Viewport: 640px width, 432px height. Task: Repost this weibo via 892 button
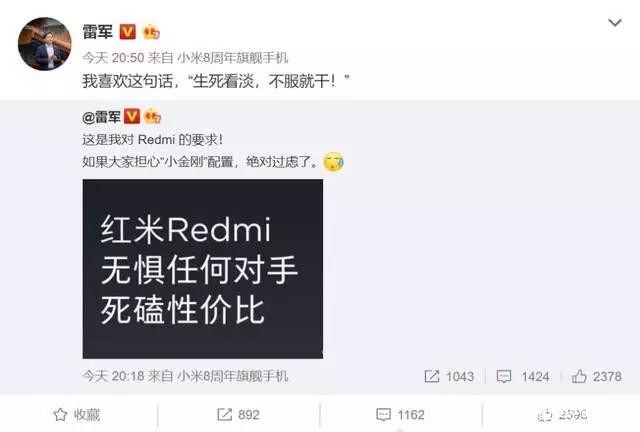(238, 415)
